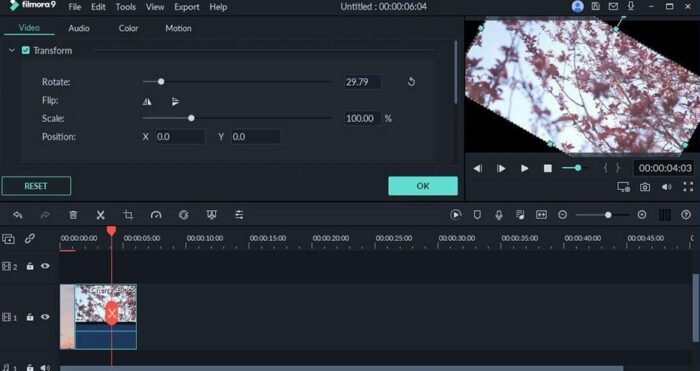This screenshot has height=371, width=700.
Task: Click the save project icon in title bar
Action: [x=596, y=7]
